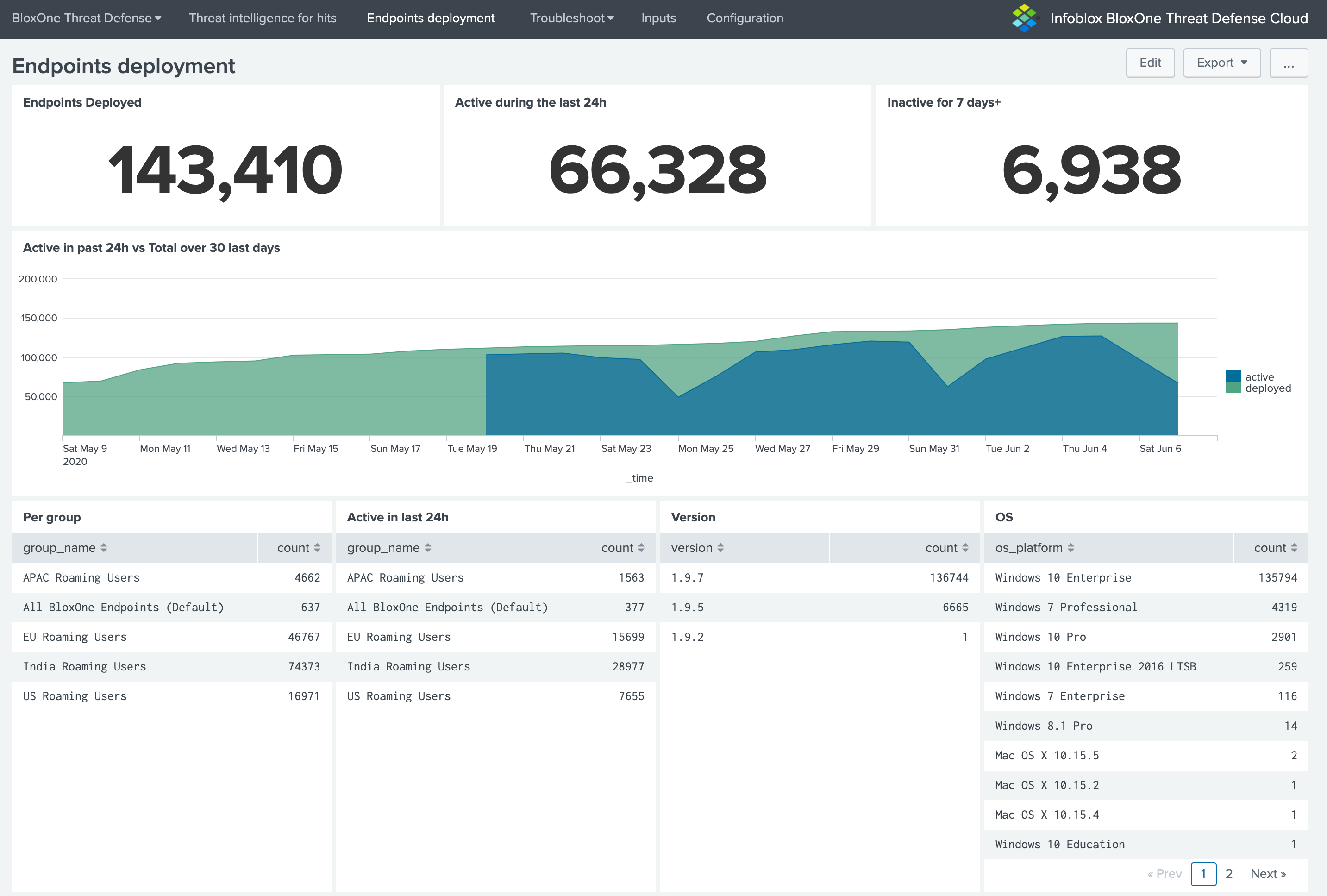
Task: Click Windows 10 Education row
Action: click(x=1146, y=845)
